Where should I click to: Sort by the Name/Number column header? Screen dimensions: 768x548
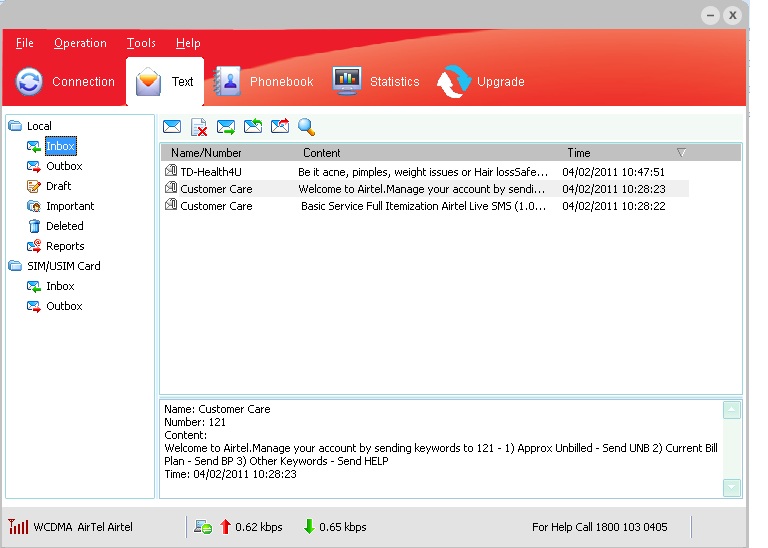point(206,153)
